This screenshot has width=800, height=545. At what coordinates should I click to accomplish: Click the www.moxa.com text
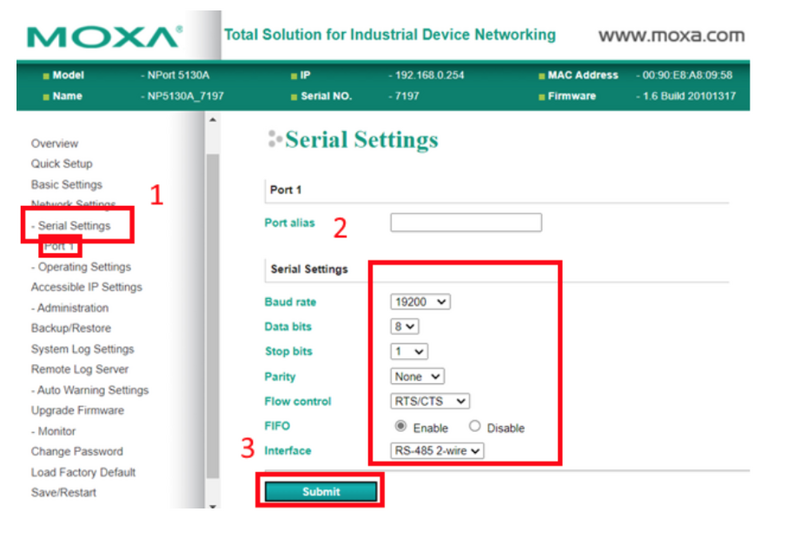click(x=671, y=35)
